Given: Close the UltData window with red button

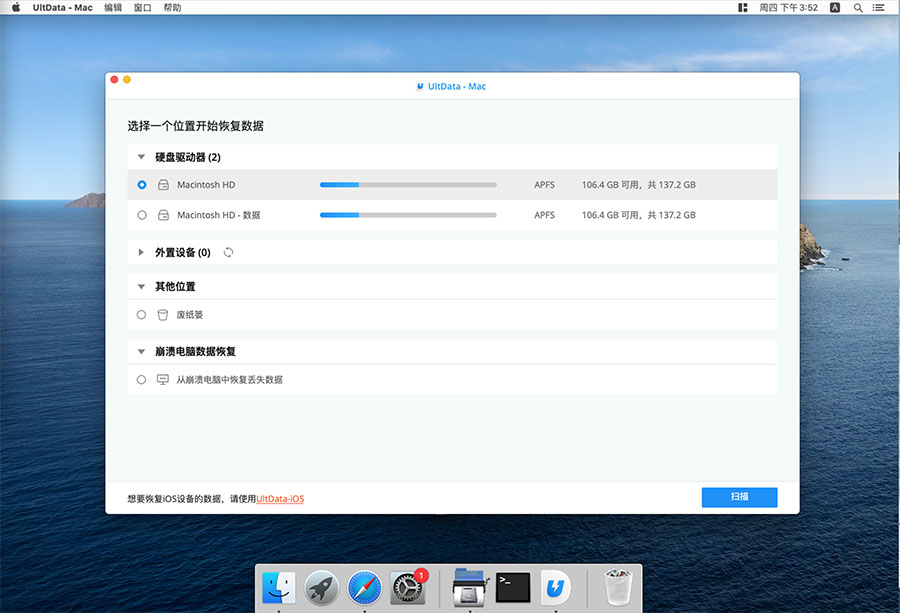Looking at the screenshot, I should [114, 79].
